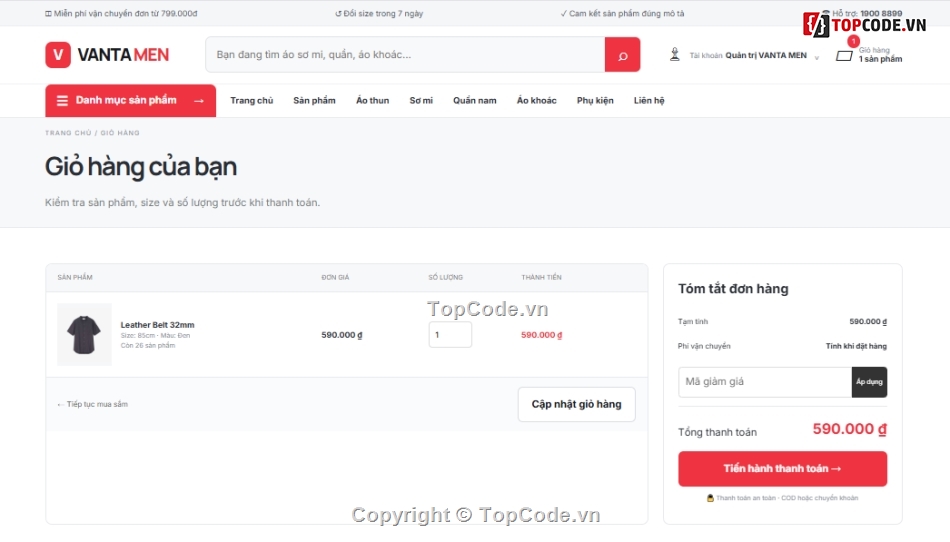Focus the product search input field
The image size is (950, 542).
(405, 55)
